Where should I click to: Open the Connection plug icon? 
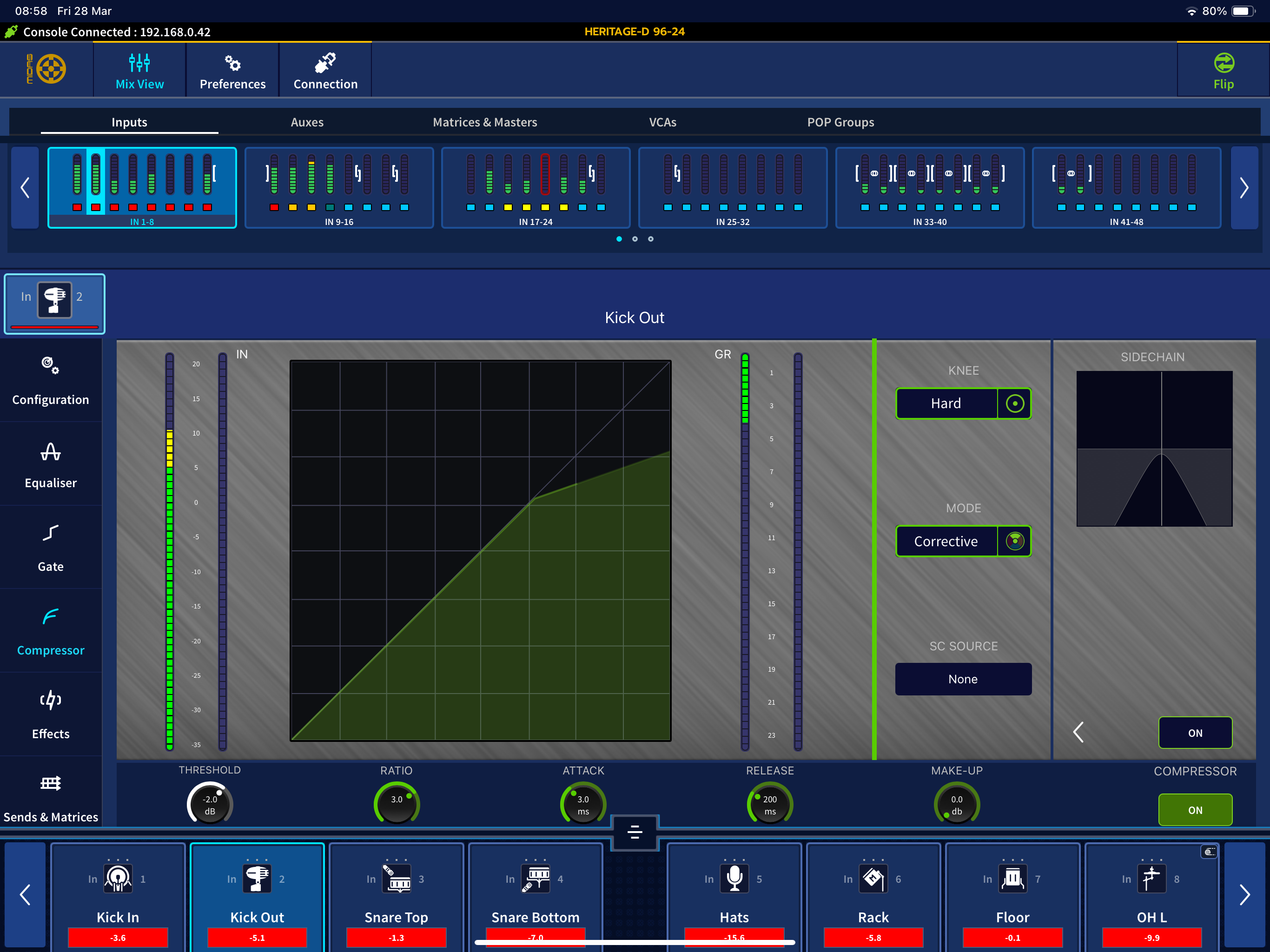pos(325,63)
